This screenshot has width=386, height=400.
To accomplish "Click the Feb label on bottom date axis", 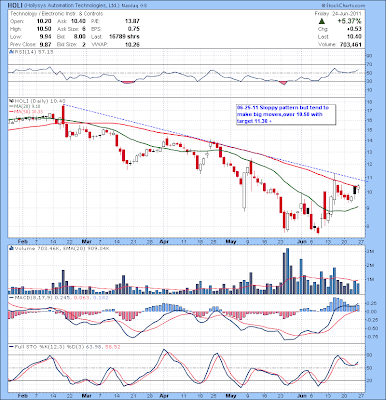I will pos(22,396).
